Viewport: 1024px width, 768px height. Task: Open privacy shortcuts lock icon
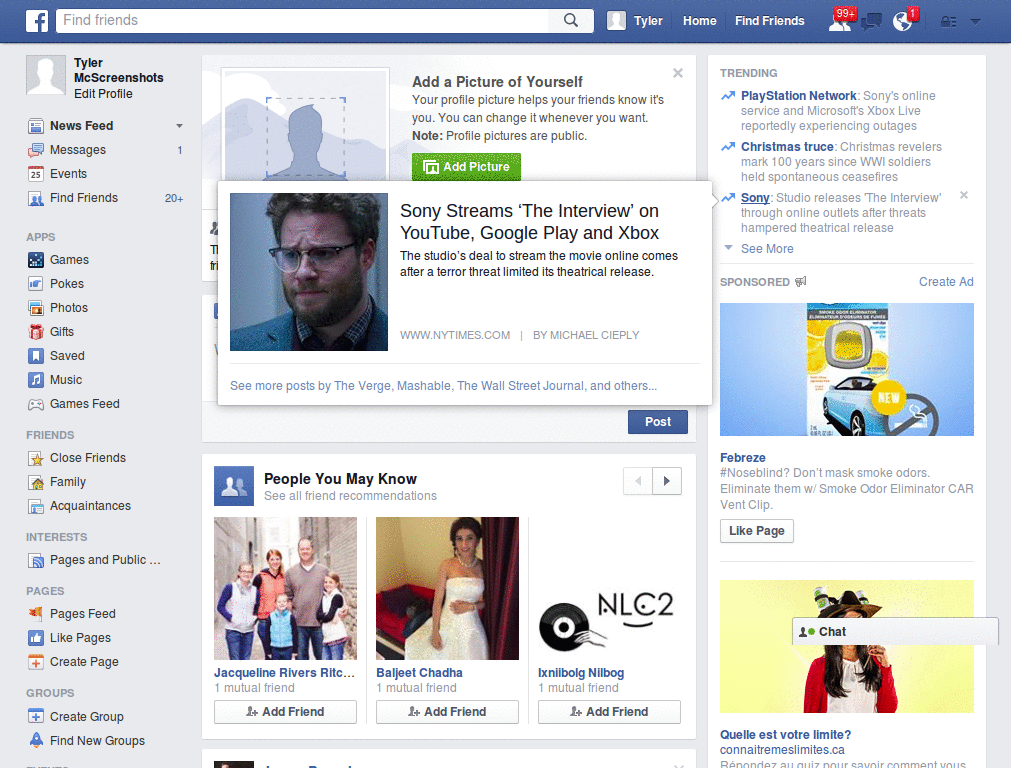tap(948, 22)
